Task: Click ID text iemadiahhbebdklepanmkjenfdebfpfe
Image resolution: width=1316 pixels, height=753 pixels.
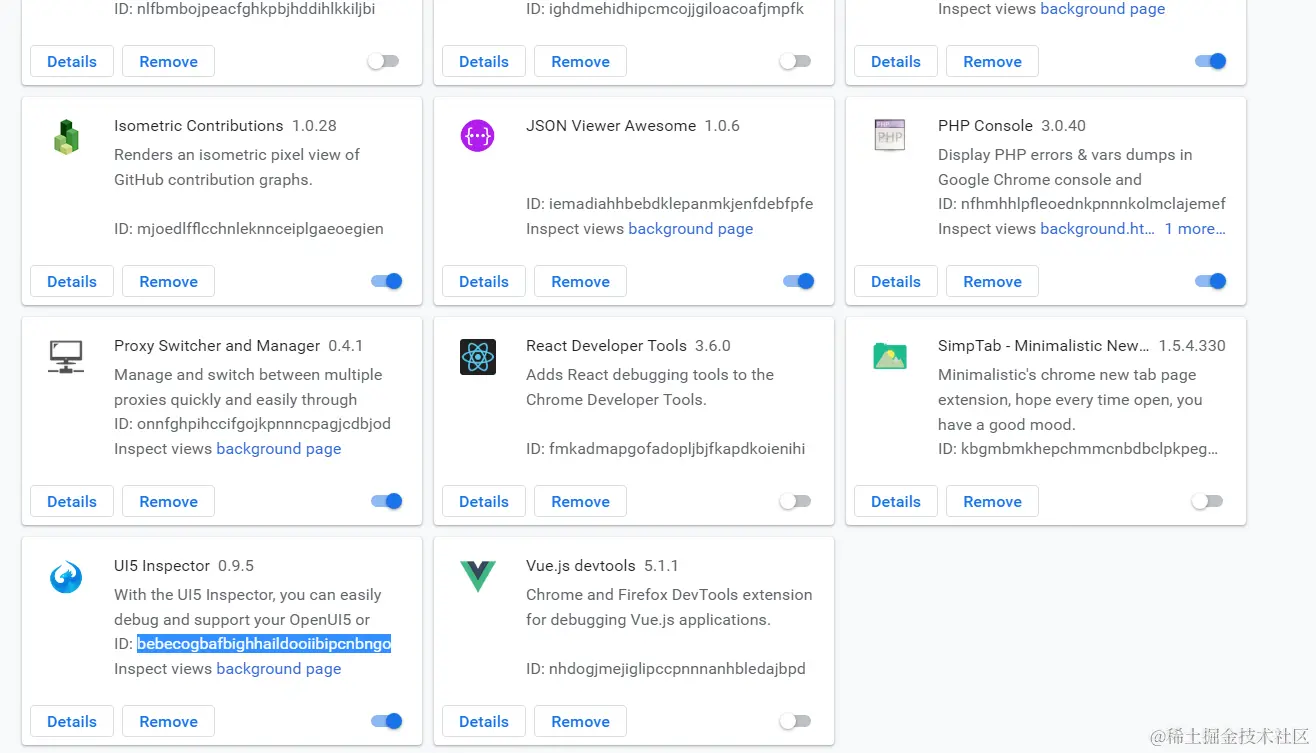Action: (x=681, y=204)
